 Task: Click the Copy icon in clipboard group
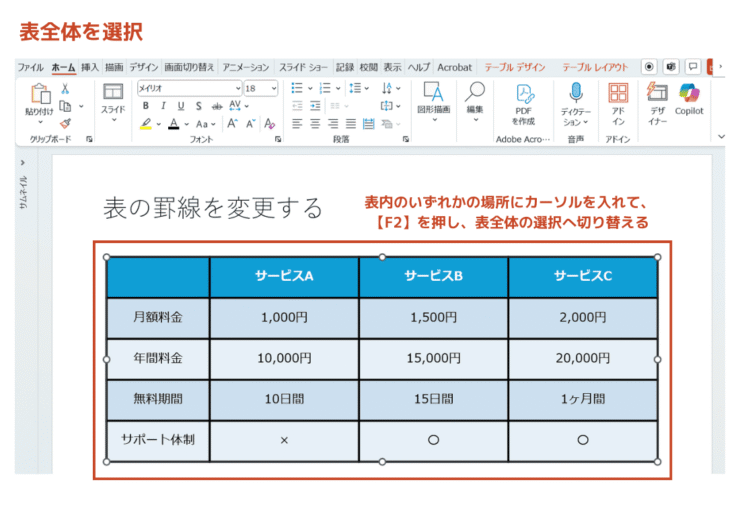pyautogui.click(x=65, y=106)
